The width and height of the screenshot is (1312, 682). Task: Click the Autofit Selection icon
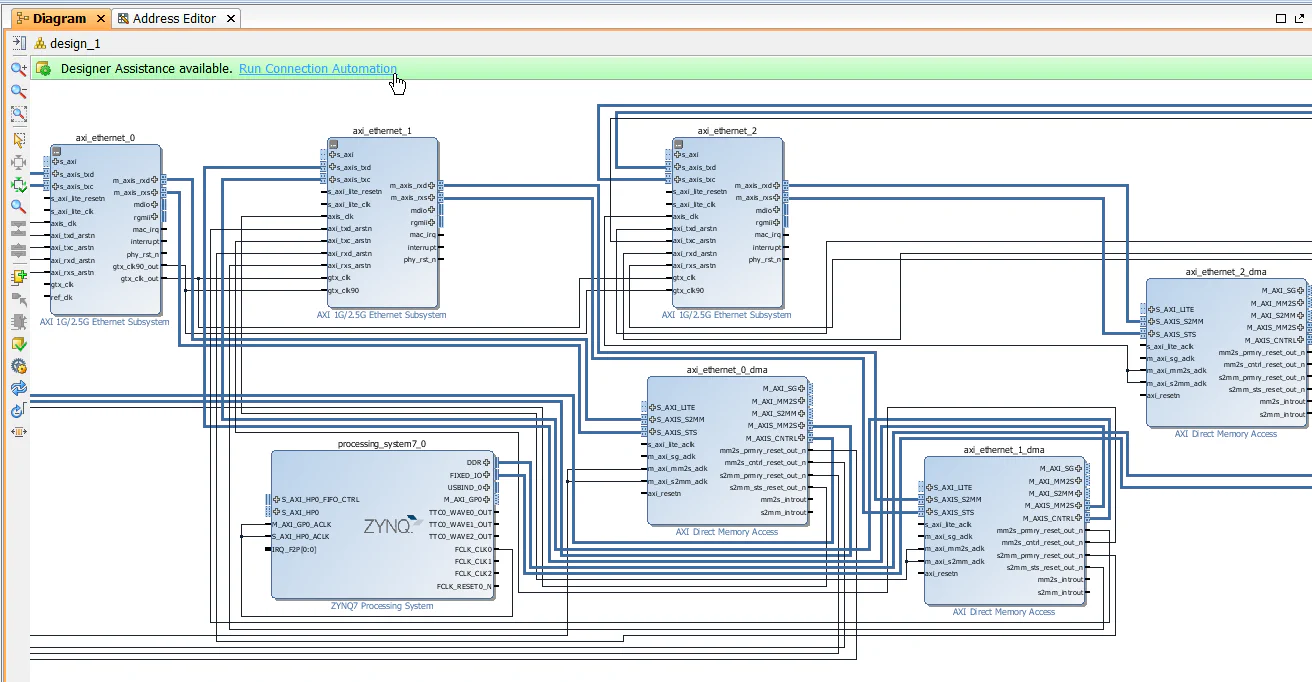17,184
